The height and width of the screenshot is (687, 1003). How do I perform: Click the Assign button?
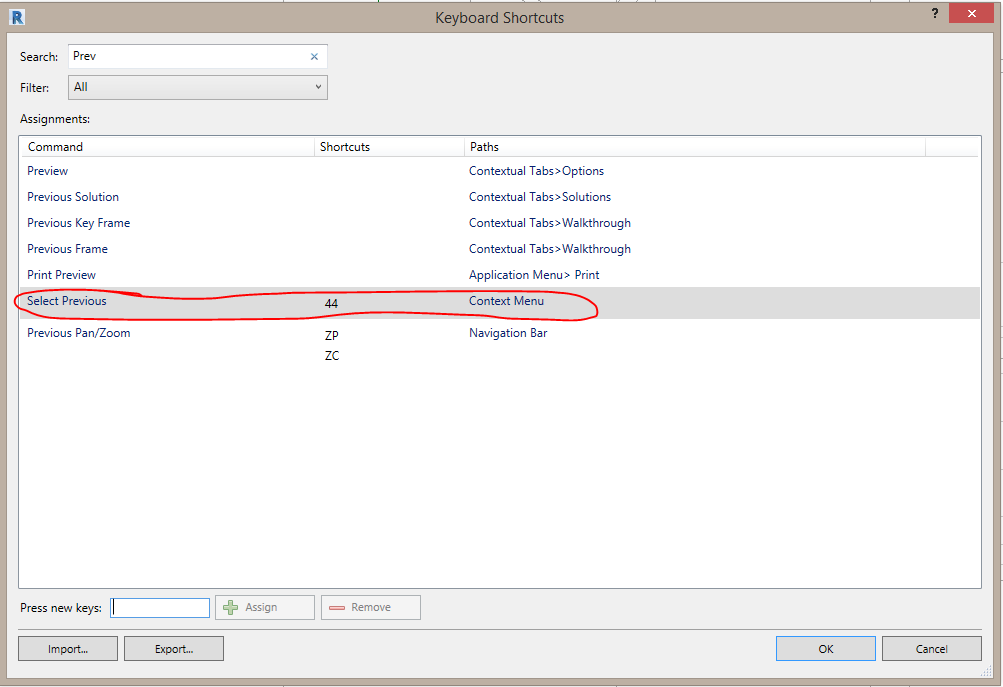pos(264,607)
